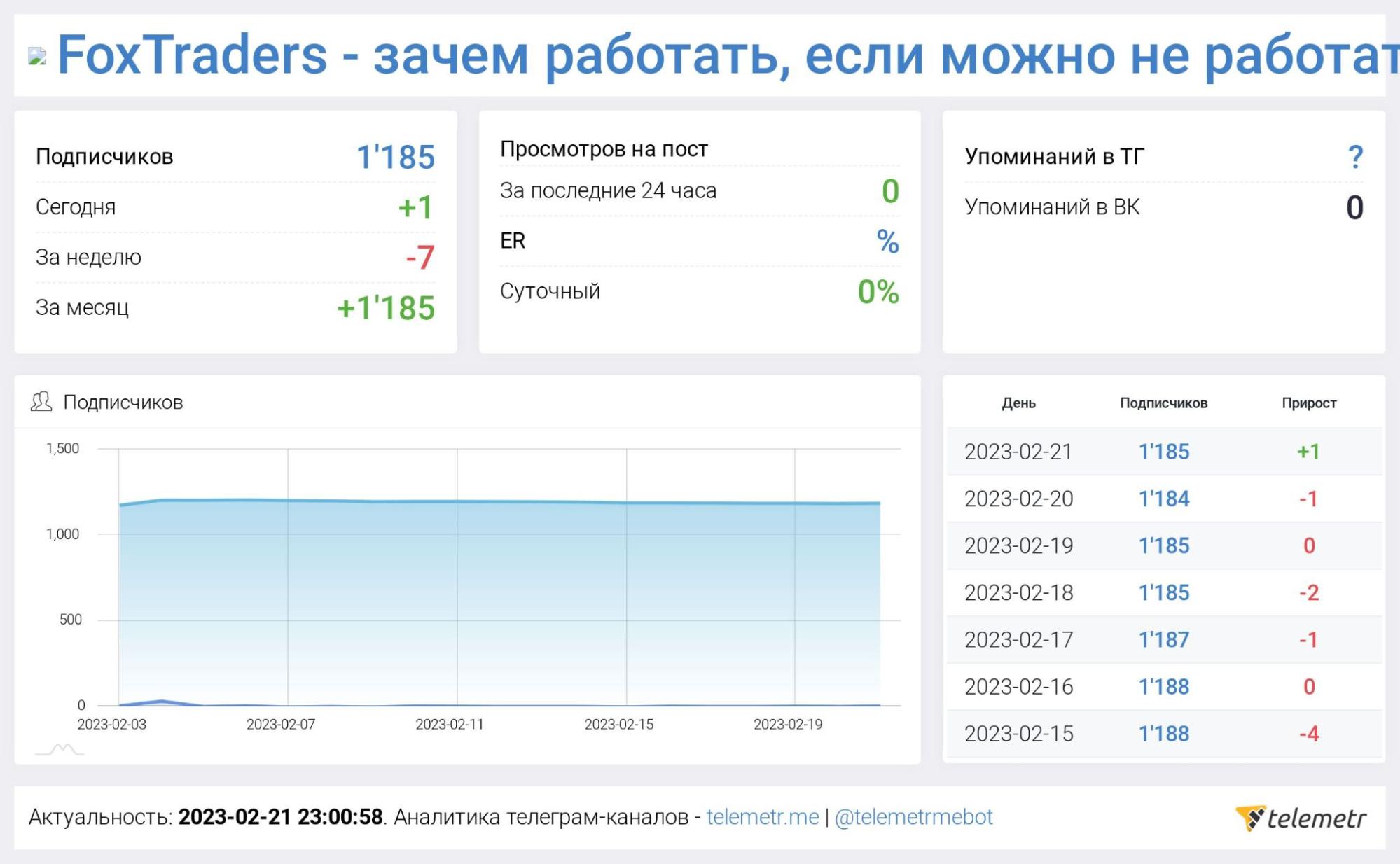
Task: Click the 'Просмотров на пост' heading
Action: click(x=604, y=149)
